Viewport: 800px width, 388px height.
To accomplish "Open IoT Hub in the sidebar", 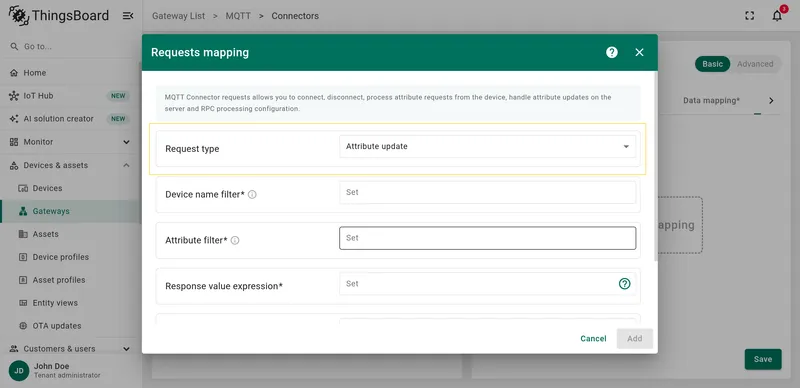I will (70, 96).
